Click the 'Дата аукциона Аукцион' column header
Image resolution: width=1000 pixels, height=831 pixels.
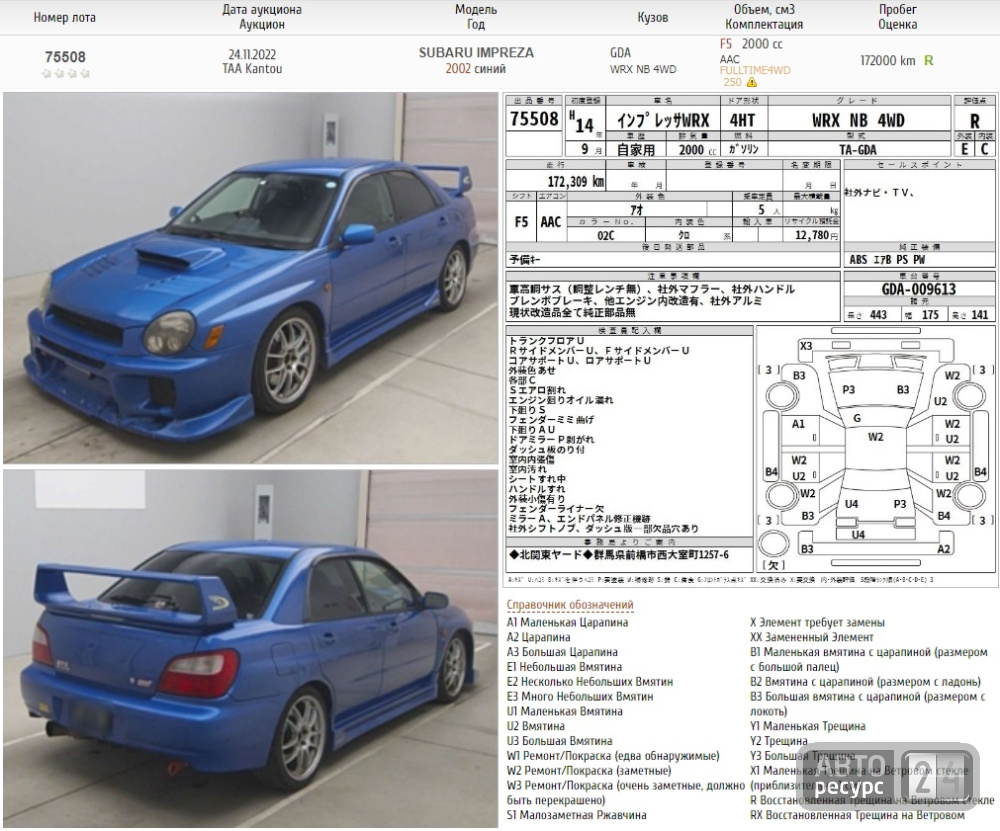pos(261,17)
